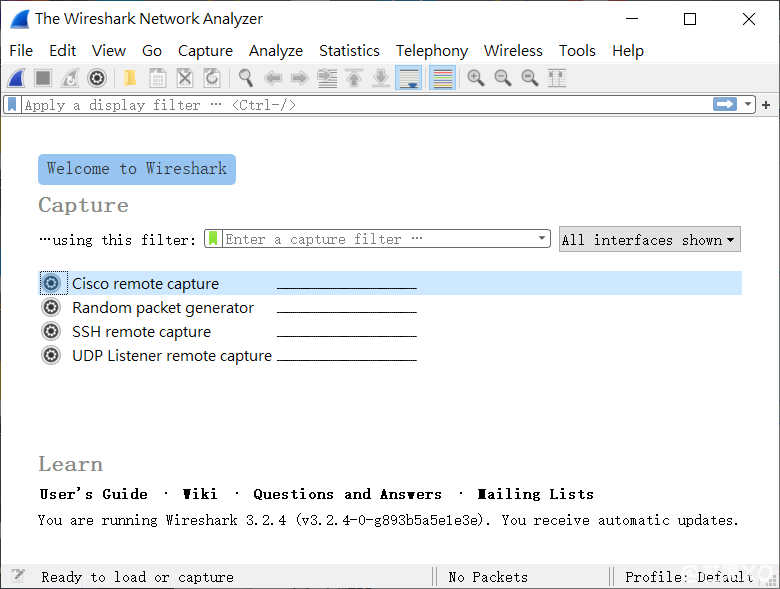Apply display filter arrow button
780x589 pixels.
point(725,104)
